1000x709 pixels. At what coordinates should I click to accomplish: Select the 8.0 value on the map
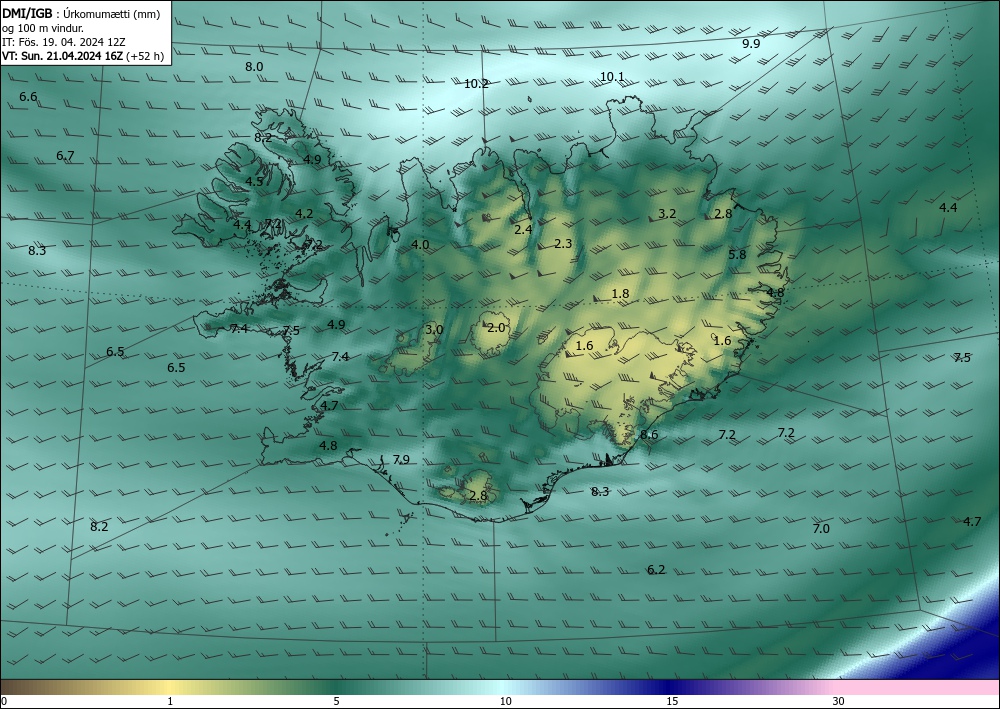click(254, 66)
